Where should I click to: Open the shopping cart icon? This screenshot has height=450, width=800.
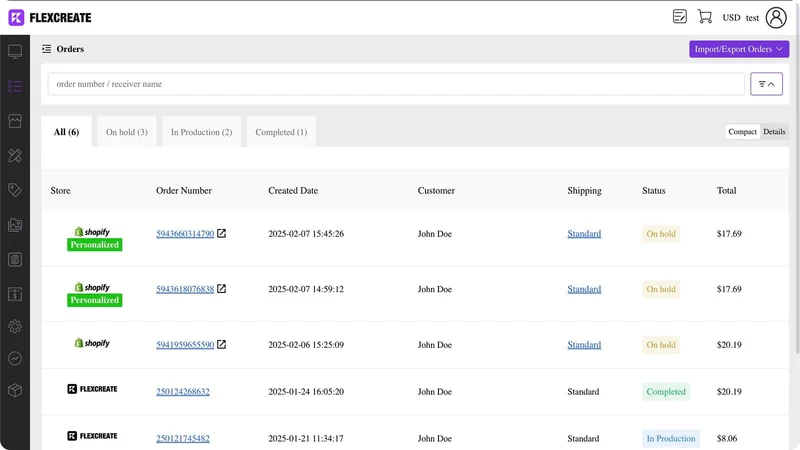pos(705,17)
